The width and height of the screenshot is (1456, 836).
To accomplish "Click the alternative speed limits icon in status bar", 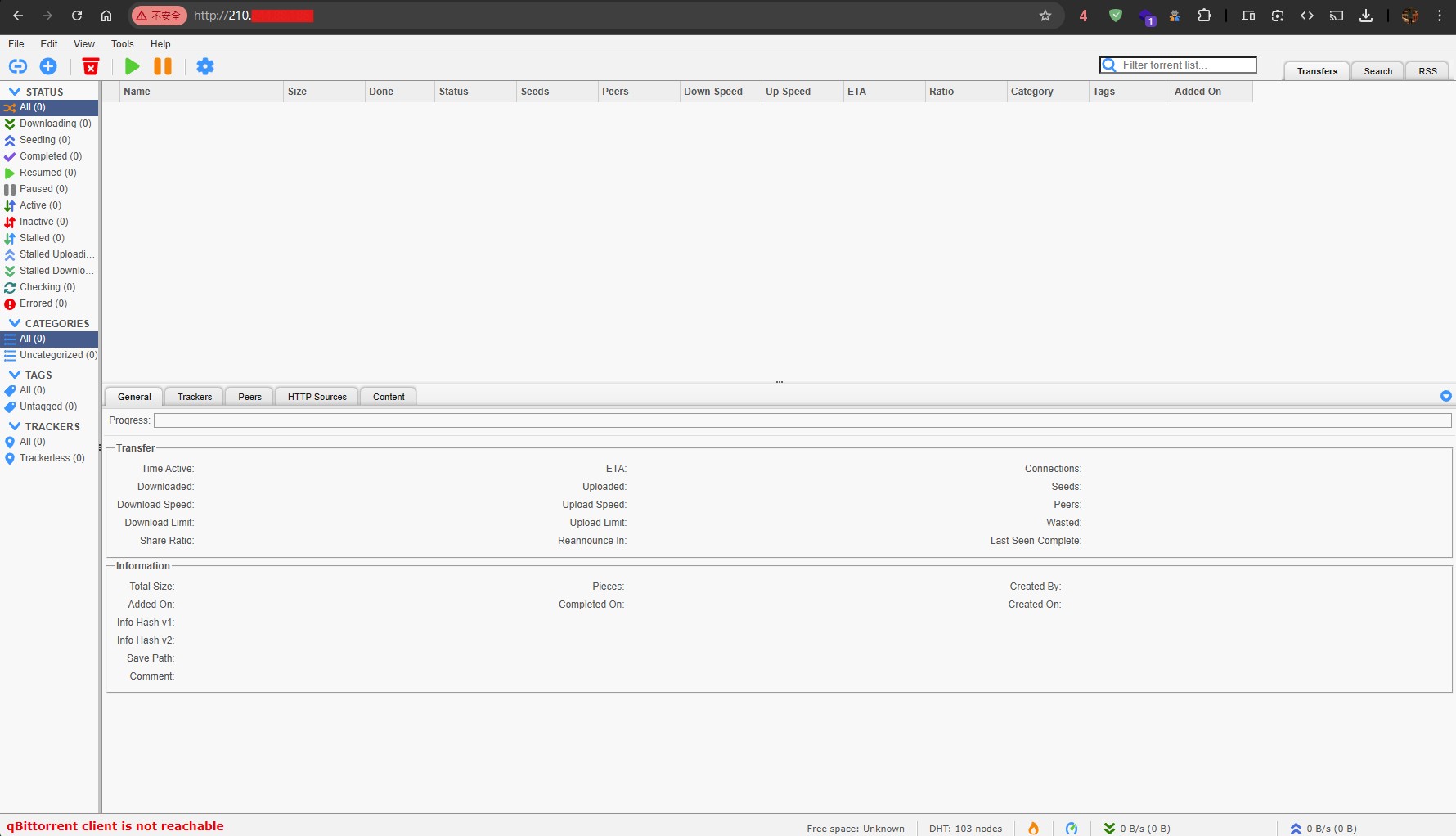I will coord(1072,829).
